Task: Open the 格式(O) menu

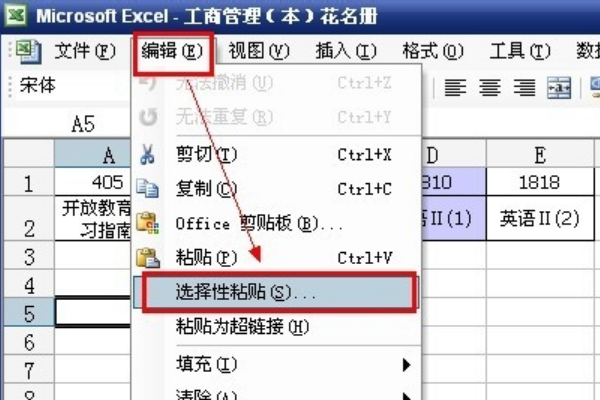Action: (x=433, y=51)
